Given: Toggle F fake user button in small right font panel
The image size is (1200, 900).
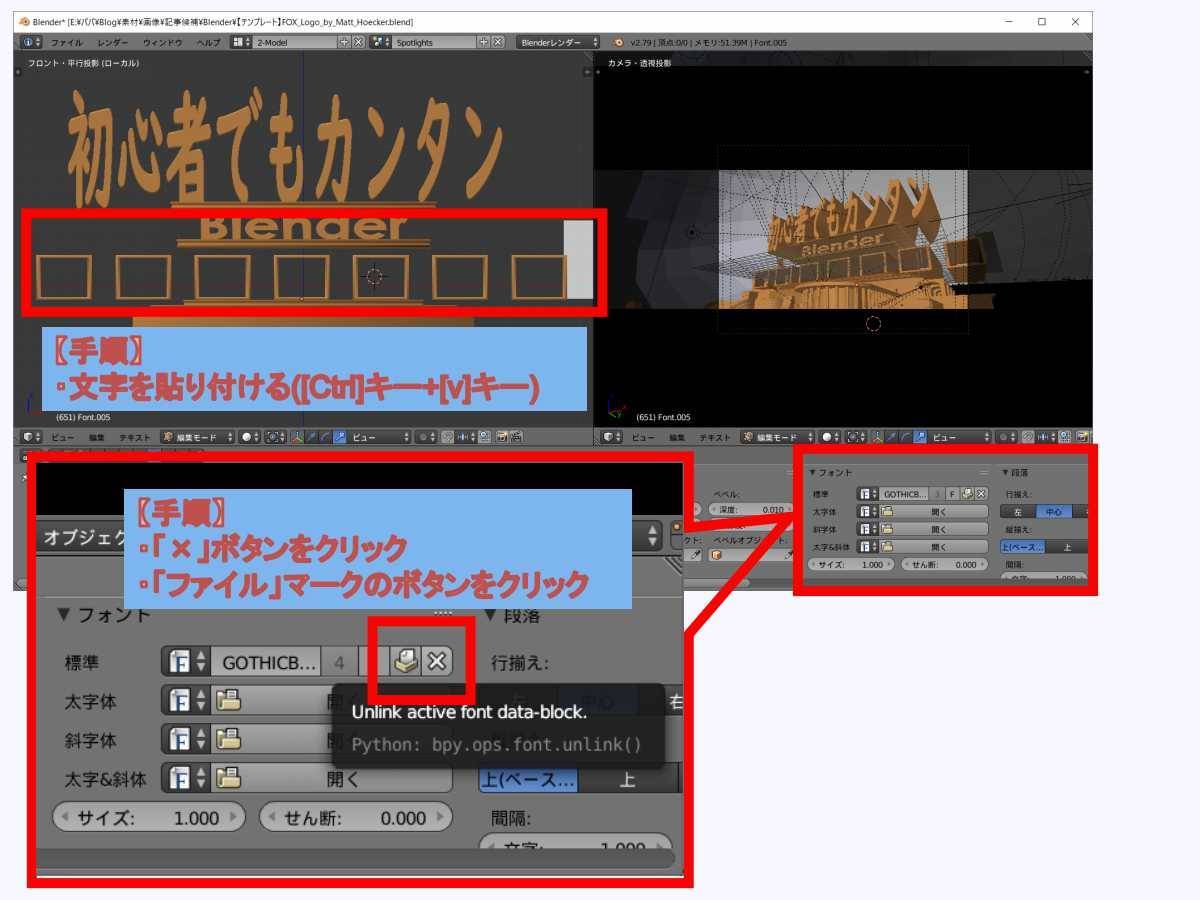Looking at the screenshot, I should [x=952, y=494].
